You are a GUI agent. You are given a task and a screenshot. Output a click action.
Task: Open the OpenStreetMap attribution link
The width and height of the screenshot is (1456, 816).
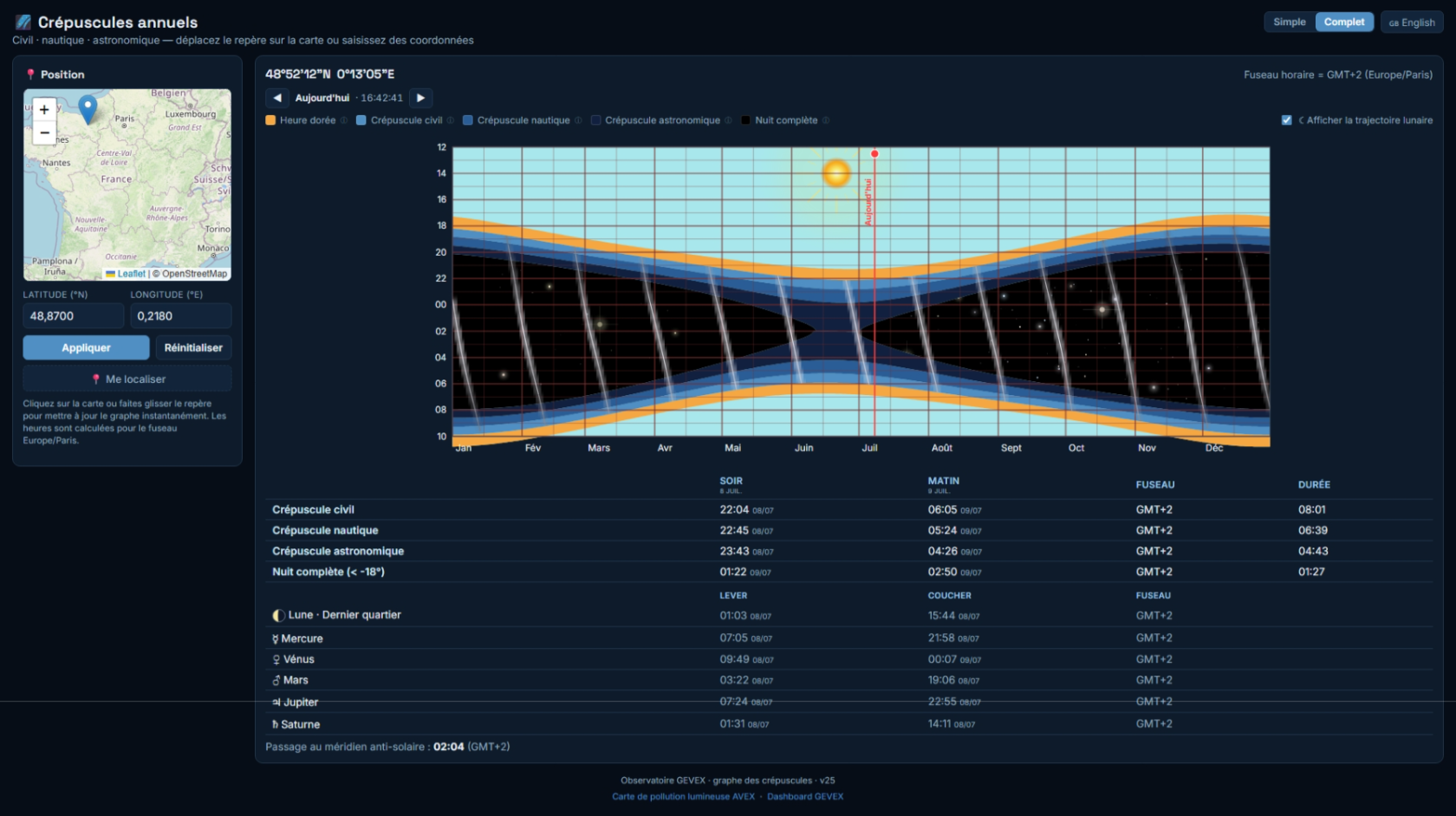coord(195,274)
